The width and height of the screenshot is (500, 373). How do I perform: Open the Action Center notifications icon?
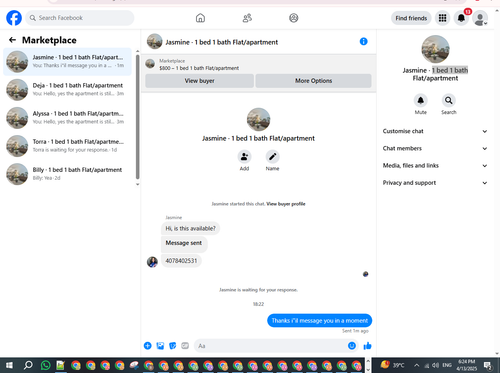point(488,365)
